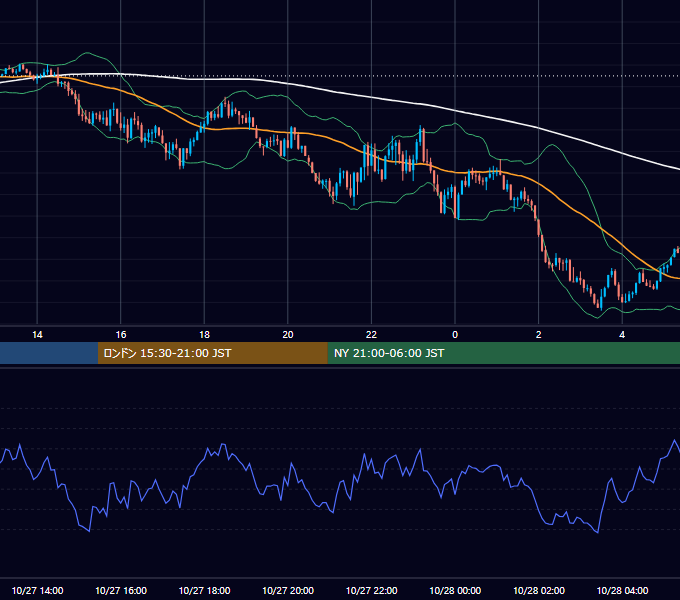
Task: Click the 10/27 14:00 label on oscillator axis
Action: point(37,590)
